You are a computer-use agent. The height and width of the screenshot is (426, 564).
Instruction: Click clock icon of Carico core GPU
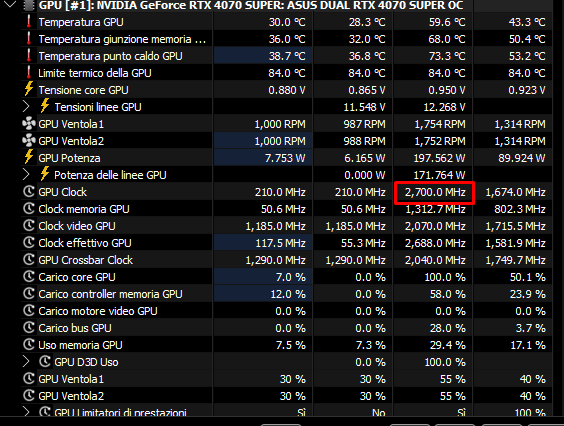[x=29, y=276]
